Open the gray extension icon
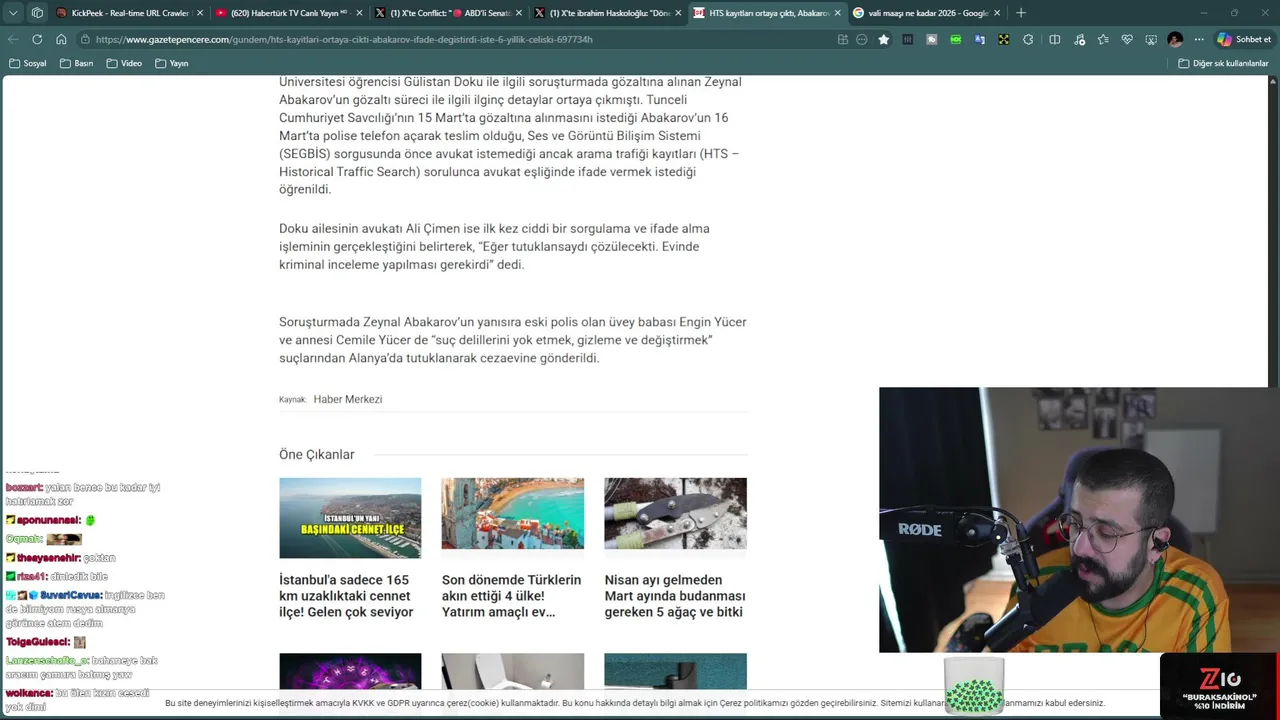Viewport: 1280px width, 720px height. tap(932, 39)
